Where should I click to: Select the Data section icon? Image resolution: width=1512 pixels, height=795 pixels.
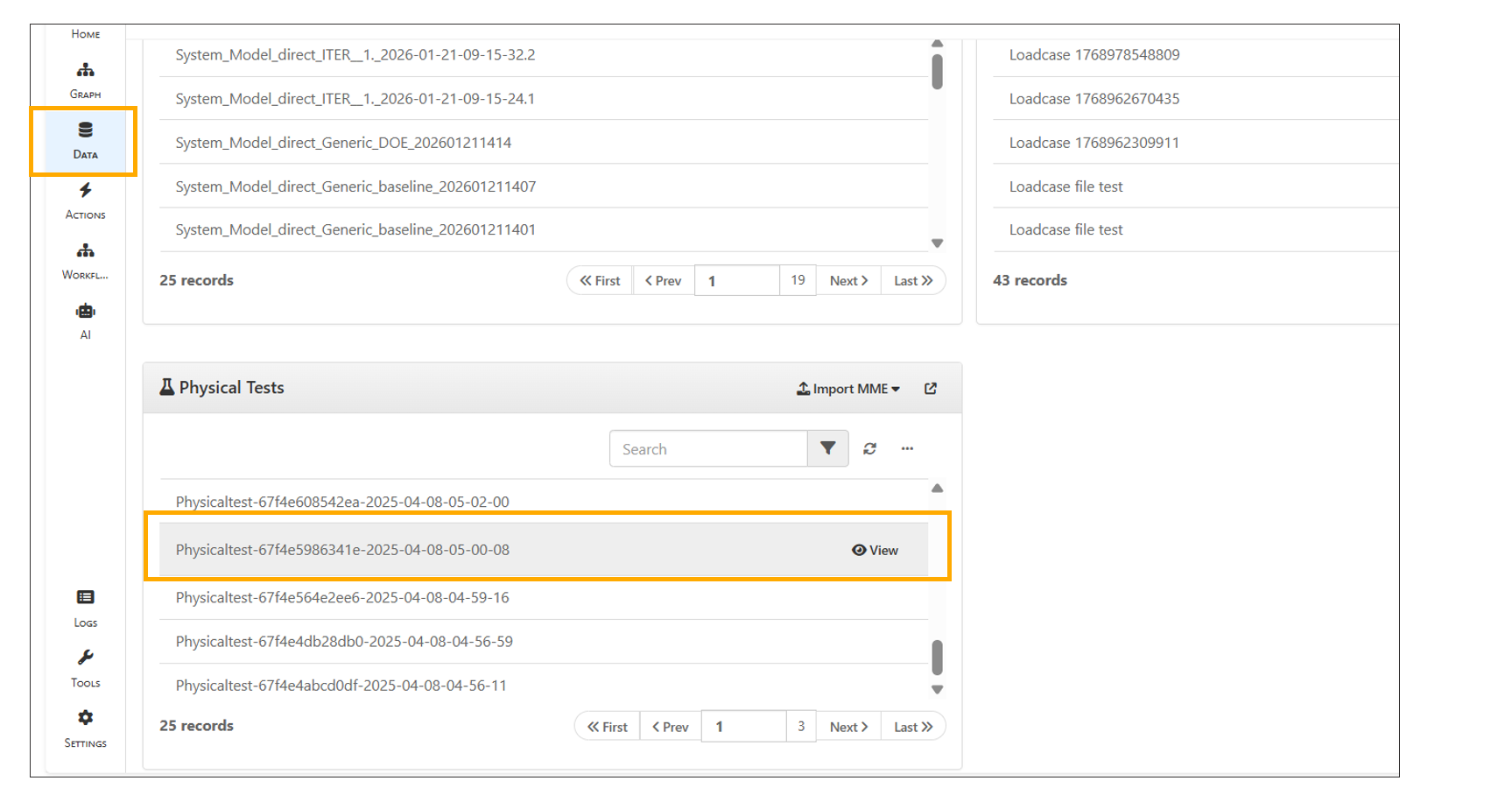click(x=85, y=140)
